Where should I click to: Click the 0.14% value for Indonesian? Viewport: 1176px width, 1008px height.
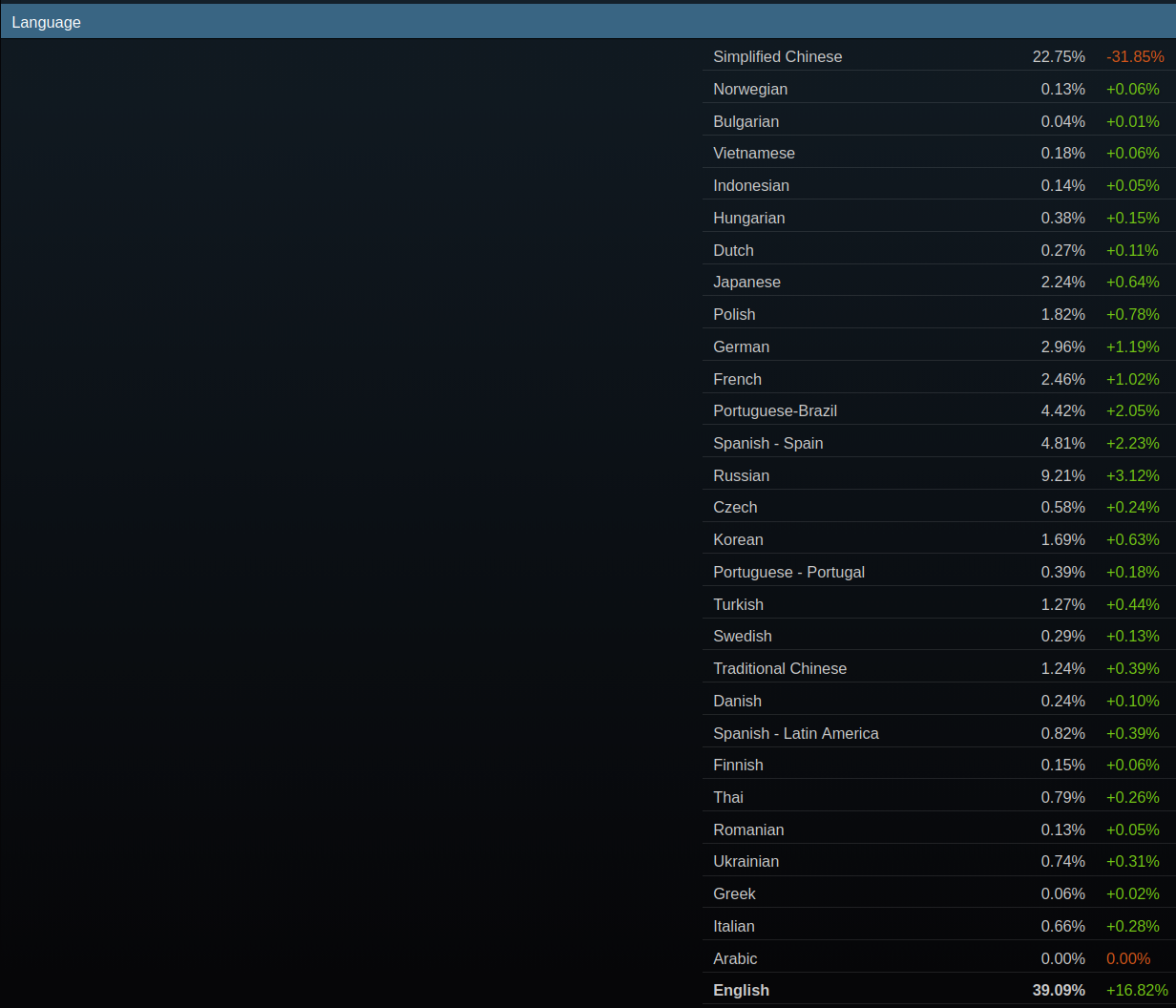(1063, 185)
